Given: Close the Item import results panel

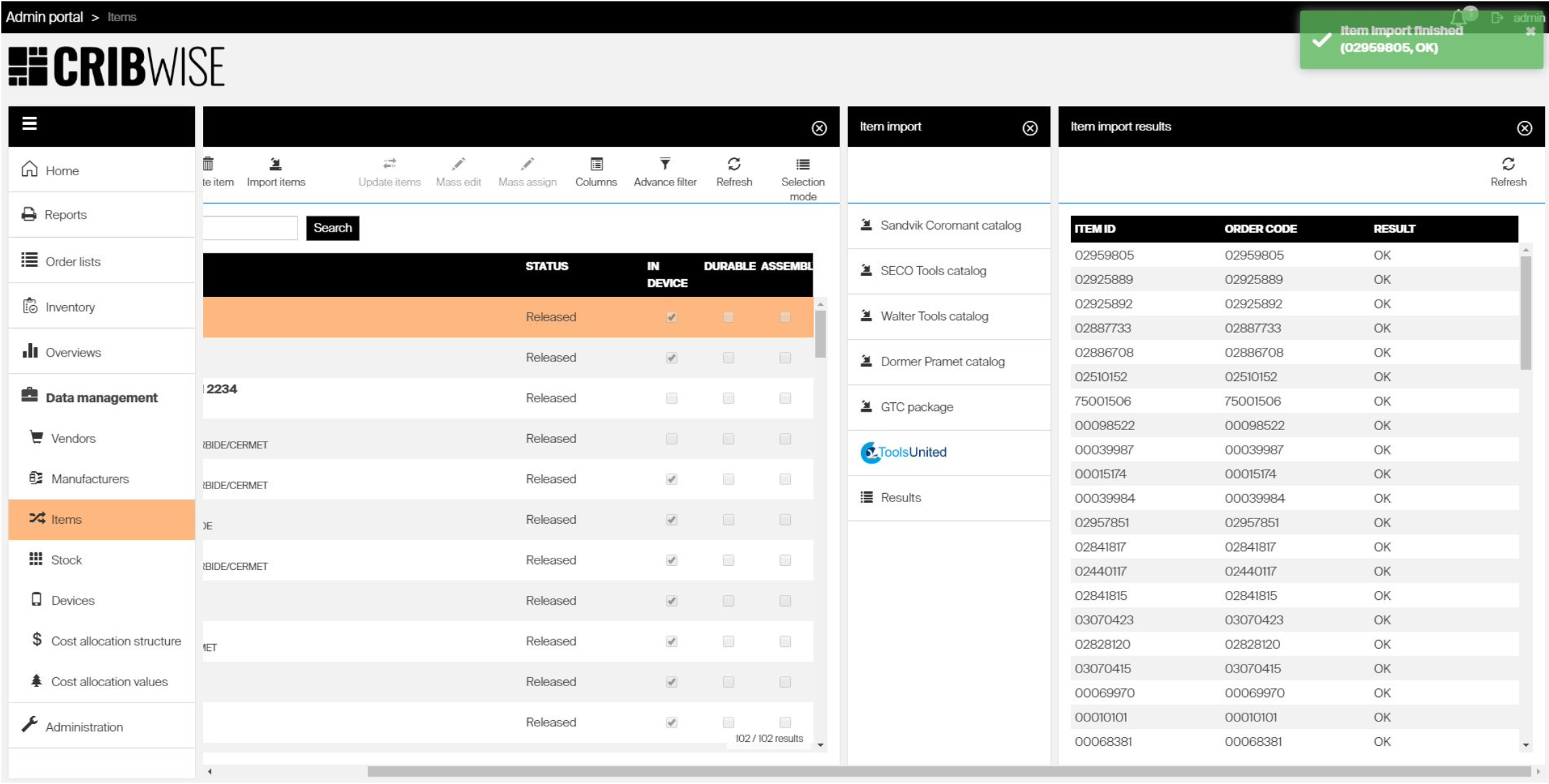Looking at the screenshot, I should pyautogui.click(x=1525, y=128).
